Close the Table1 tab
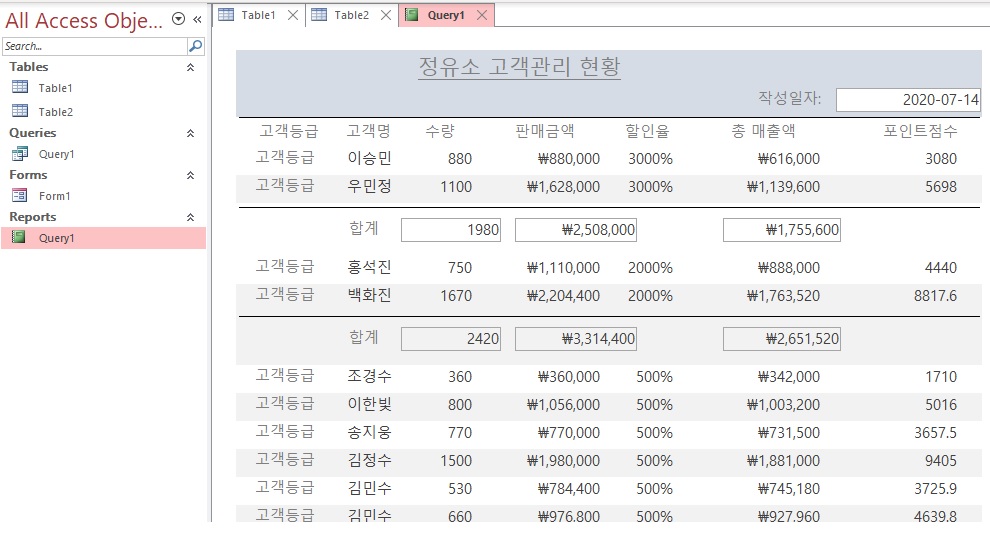This screenshot has height=558, width=990. pos(292,15)
